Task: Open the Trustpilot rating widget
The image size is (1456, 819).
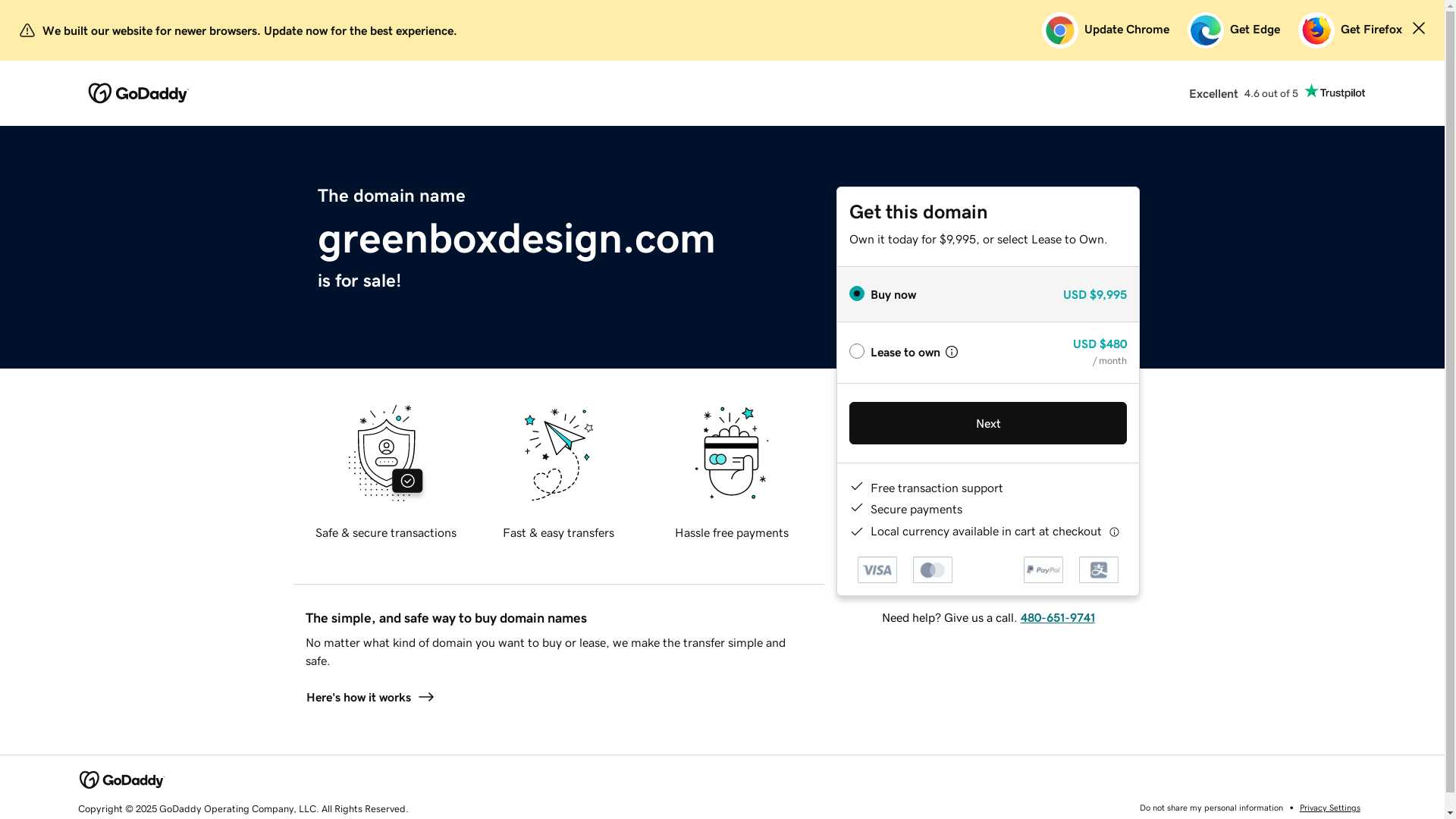Action: 1276,93
